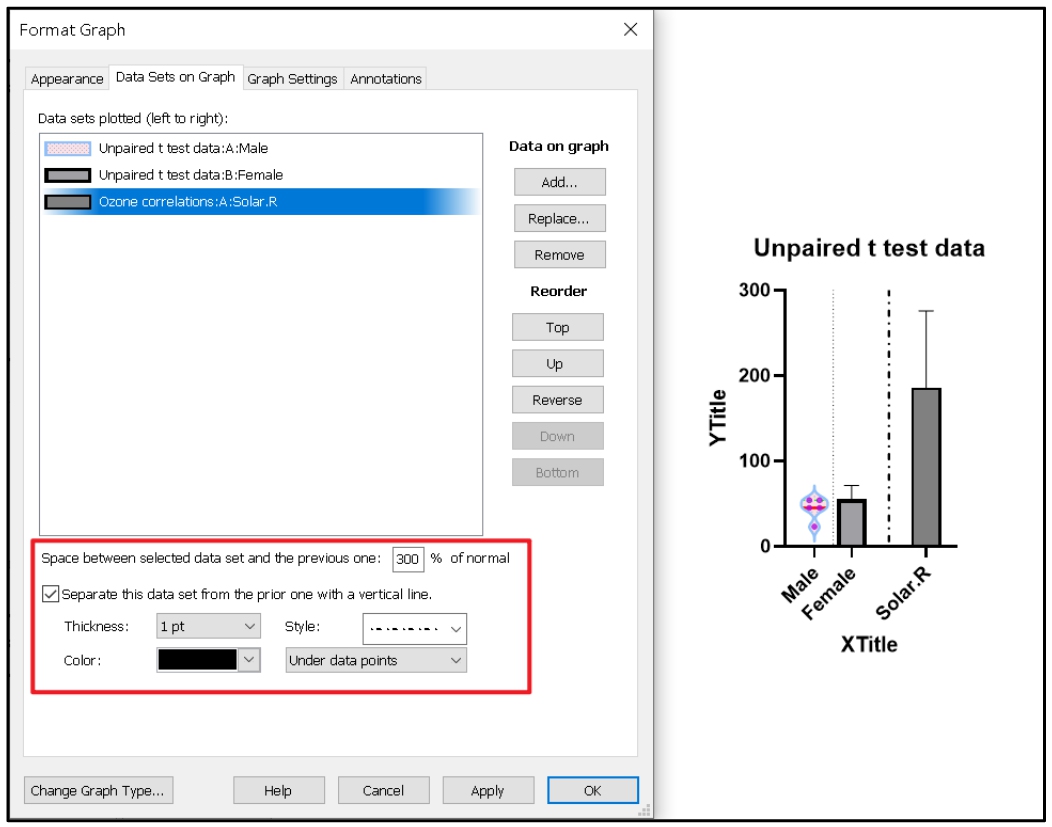Click the Add... button

pos(560,182)
